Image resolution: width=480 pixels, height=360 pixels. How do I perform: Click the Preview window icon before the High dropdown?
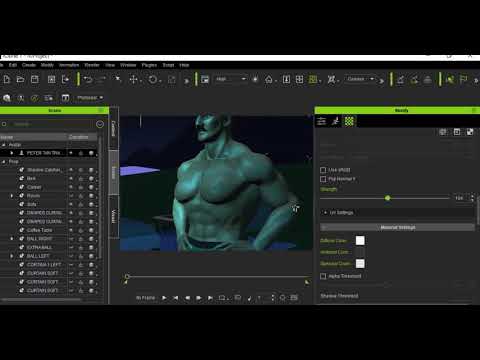click(x=205, y=79)
